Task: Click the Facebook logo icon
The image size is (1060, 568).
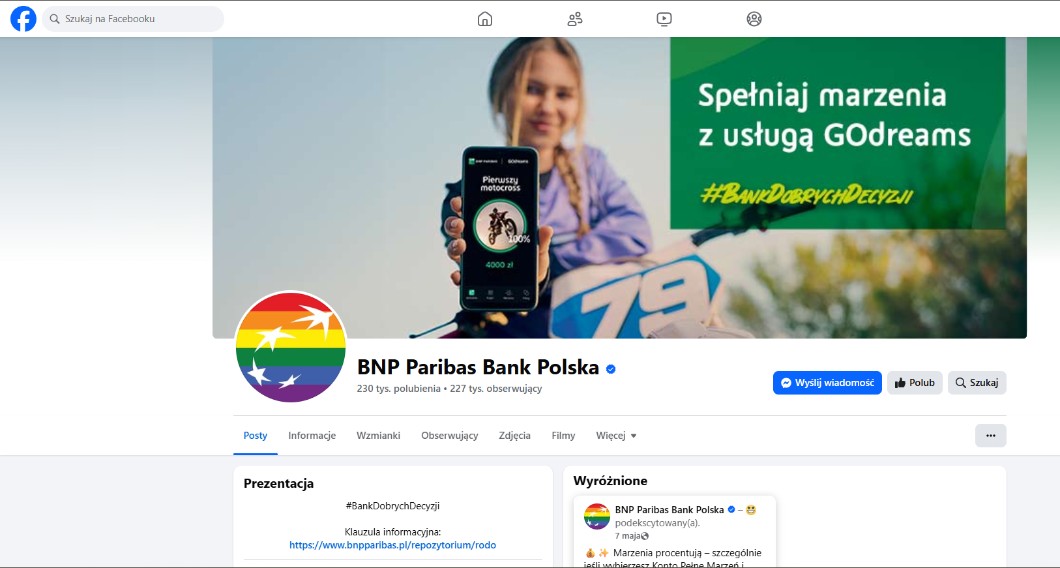Action: pyautogui.click(x=23, y=19)
